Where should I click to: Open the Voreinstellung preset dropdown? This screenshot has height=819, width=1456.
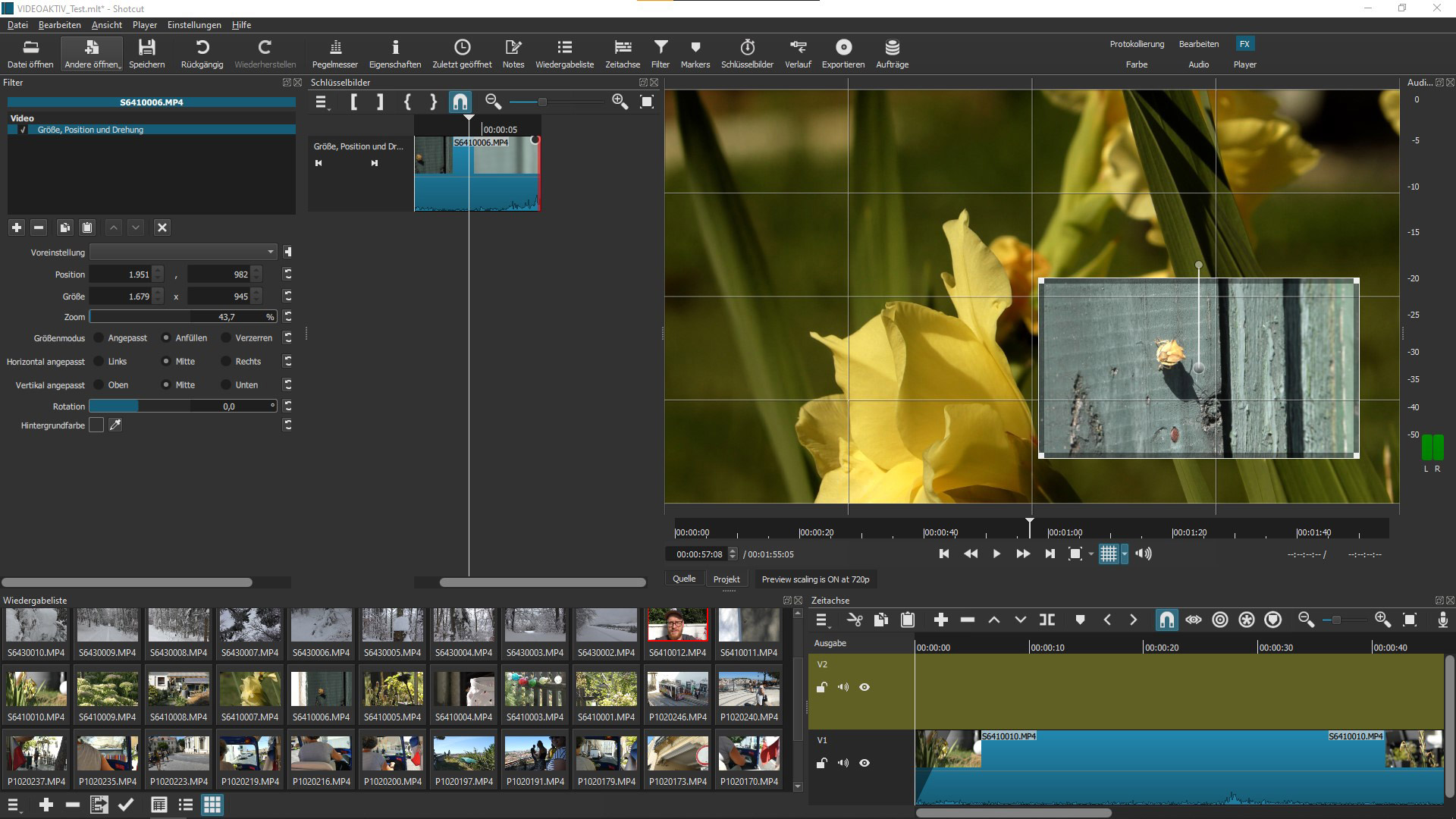pos(184,252)
